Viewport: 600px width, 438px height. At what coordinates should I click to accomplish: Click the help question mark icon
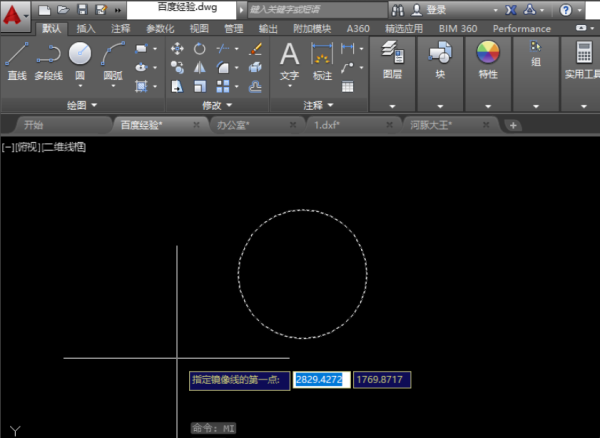(566, 10)
